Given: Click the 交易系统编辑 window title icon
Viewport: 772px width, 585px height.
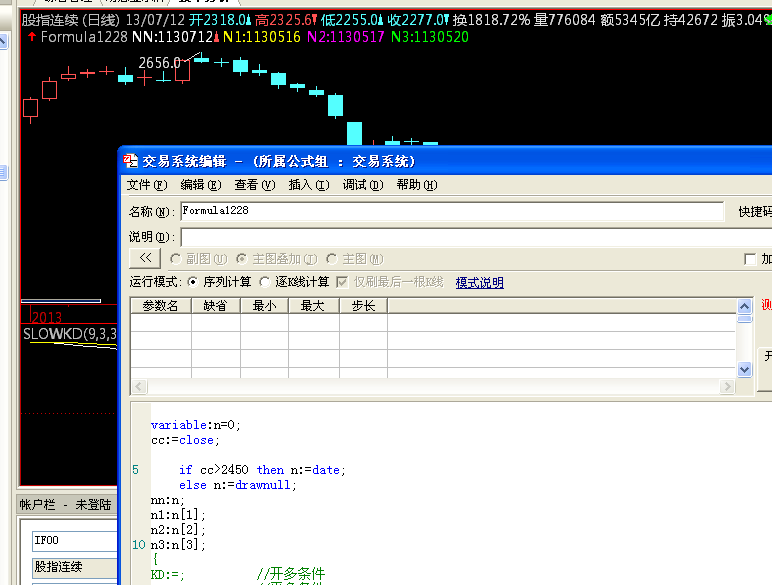Looking at the screenshot, I should [x=130, y=161].
